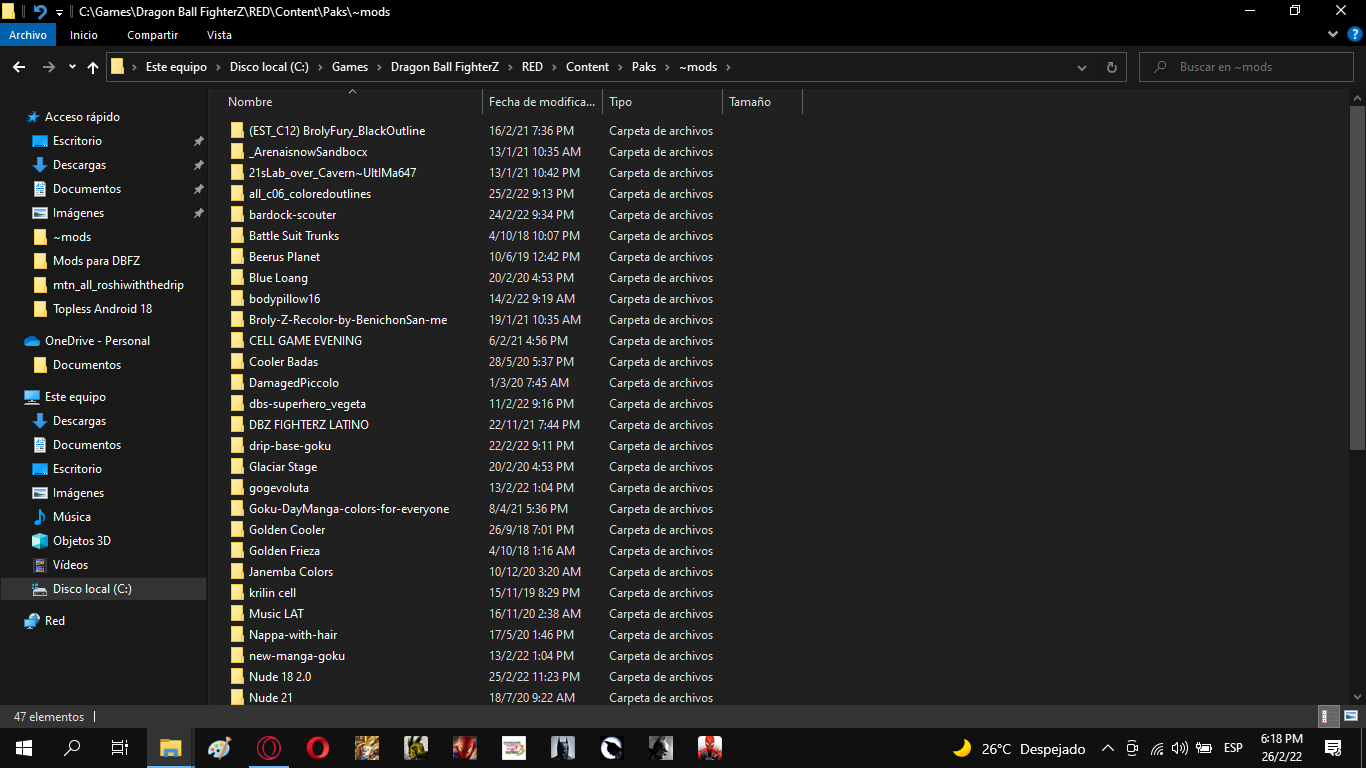This screenshot has height=768, width=1366.
Task: Click the undo icon in title bar
Action: coord(40,11)
